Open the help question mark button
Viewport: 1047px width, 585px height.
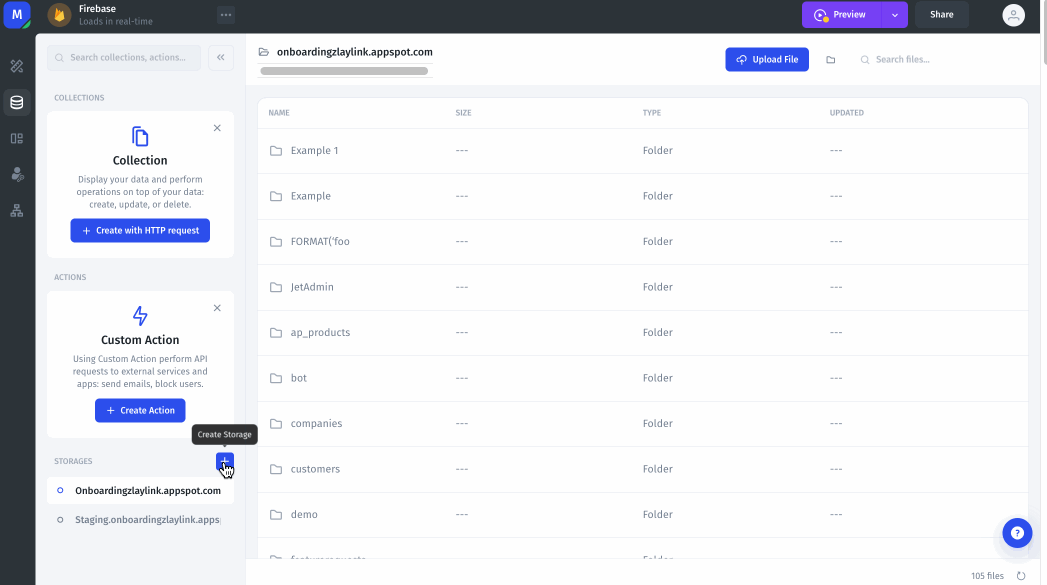pos(1017,533)
